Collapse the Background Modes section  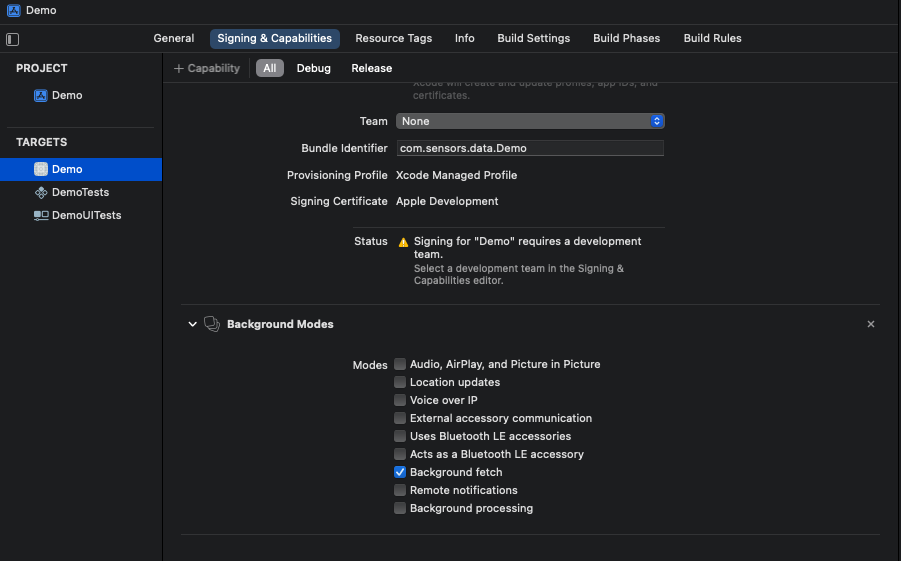tap(192, 324)
